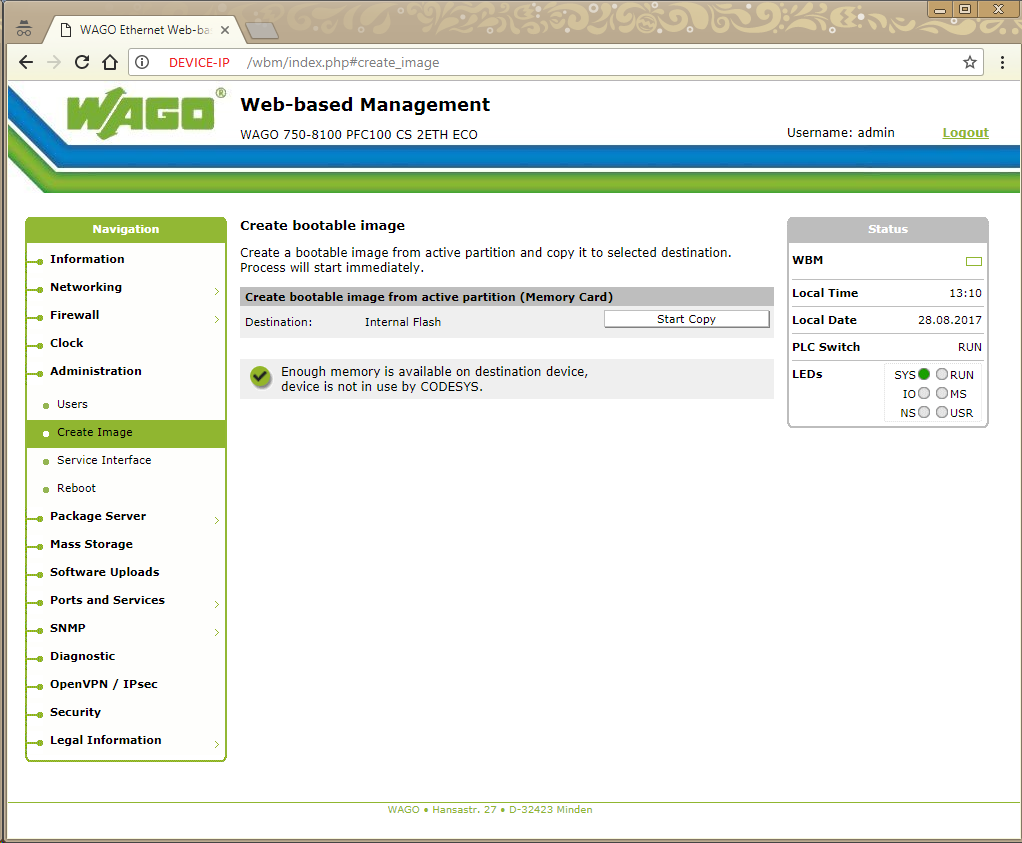Click the Local Time value 13:10
The height and width of the screenshot is (843, 1022).
965,293
